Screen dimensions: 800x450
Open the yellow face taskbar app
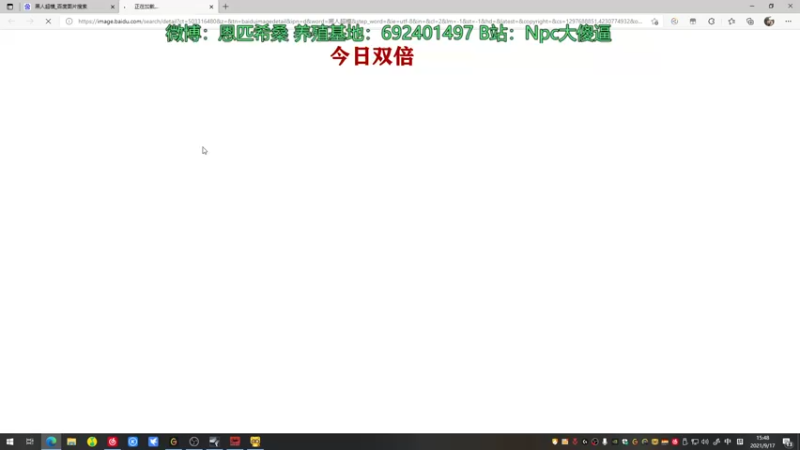pos(255,441)
